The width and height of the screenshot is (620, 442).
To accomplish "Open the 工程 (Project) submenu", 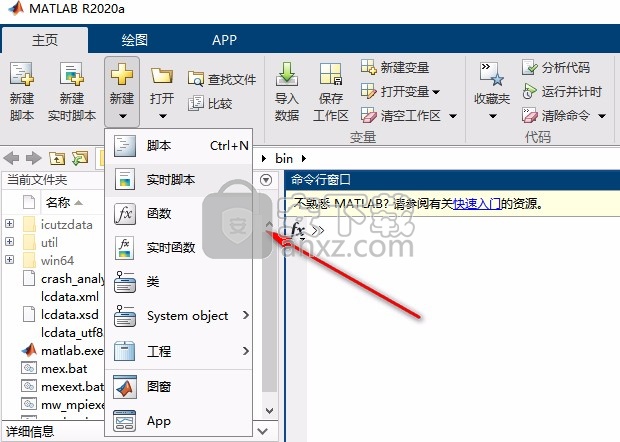I will click(x=179, y=351).
